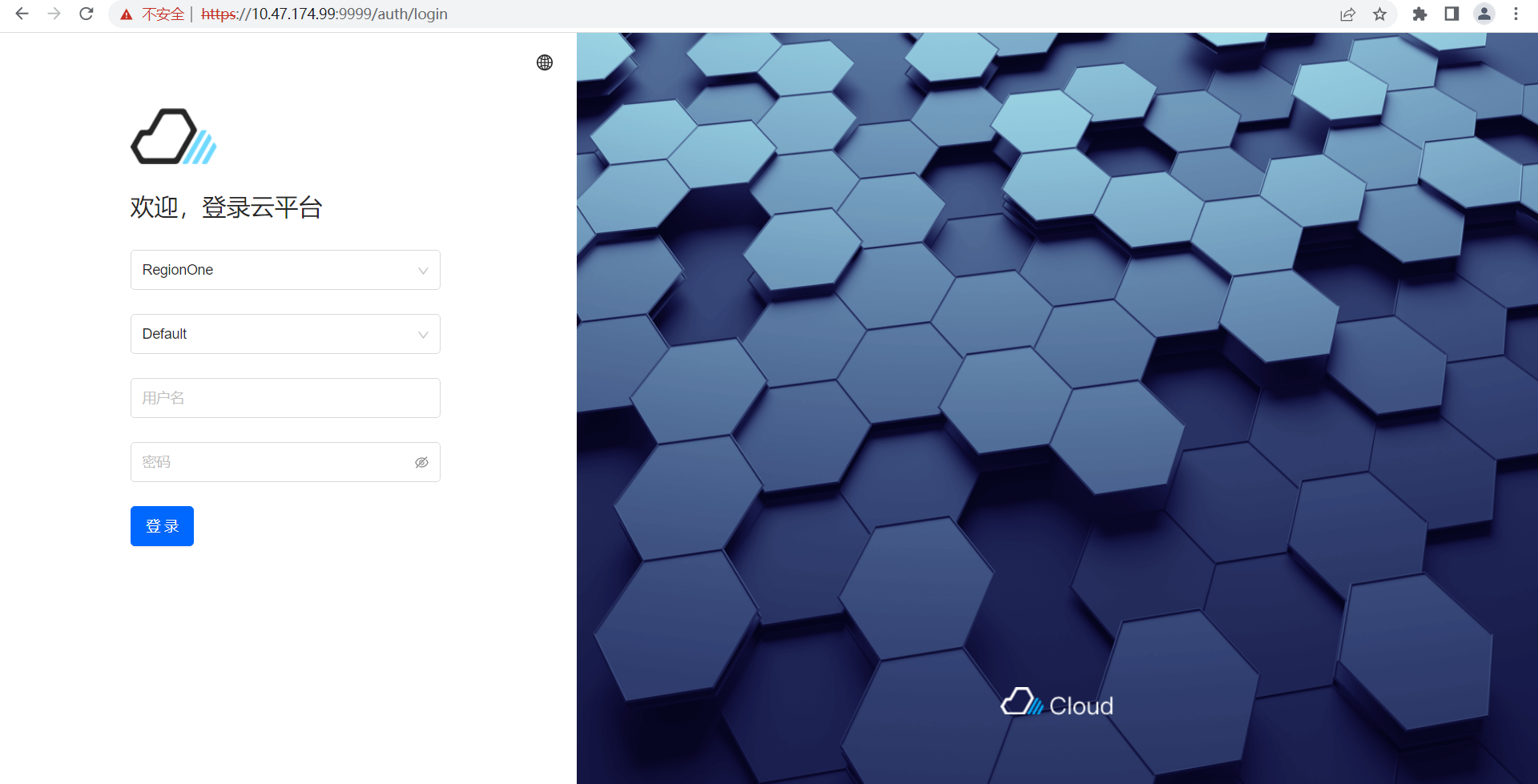Select the URL in the address bar
This screenshot has height=784, width=1538.
[324, 14]
